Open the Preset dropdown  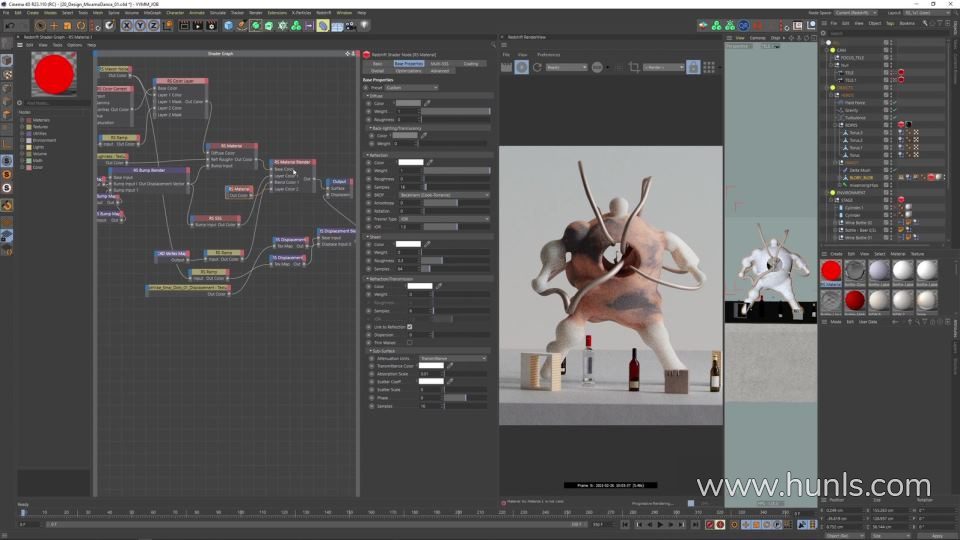click(x=411, y=88)
